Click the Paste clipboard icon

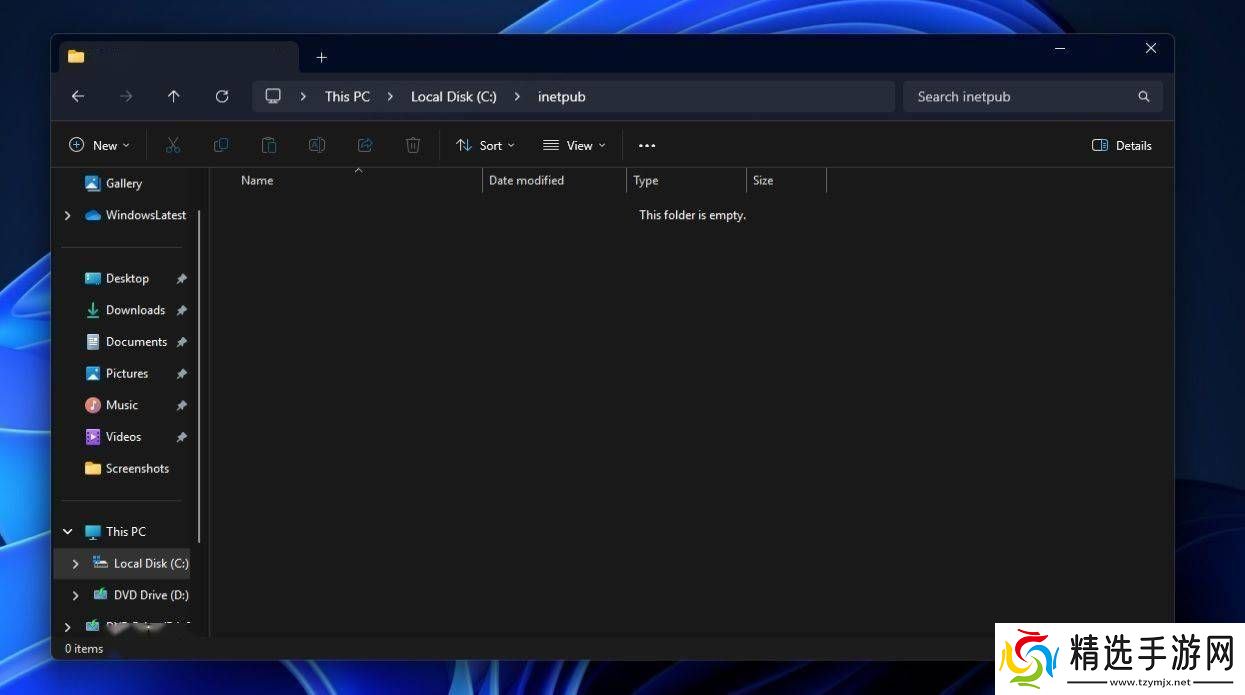(269, 146)
